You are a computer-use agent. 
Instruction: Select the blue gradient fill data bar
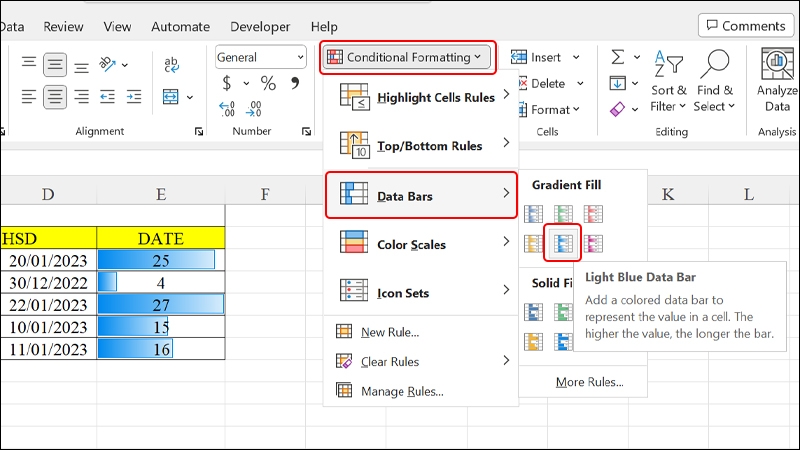533,214
